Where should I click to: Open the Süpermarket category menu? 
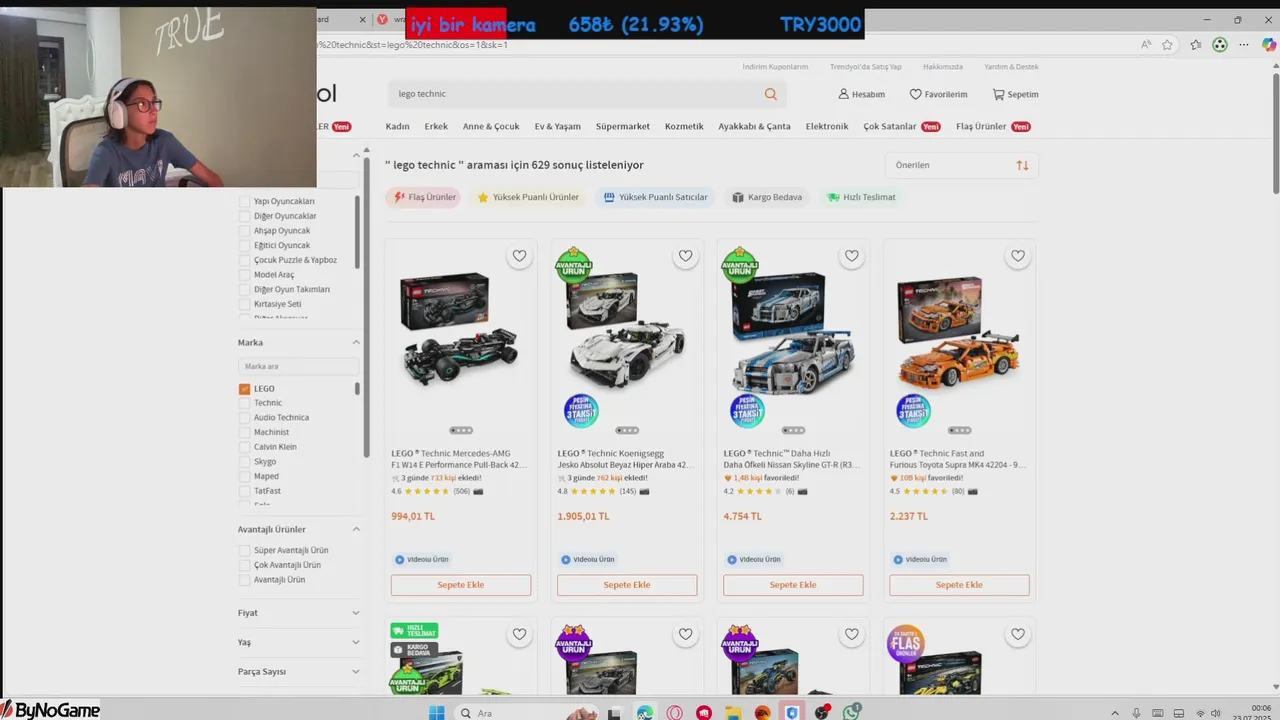pyautogui.click(x=623, y=127)
